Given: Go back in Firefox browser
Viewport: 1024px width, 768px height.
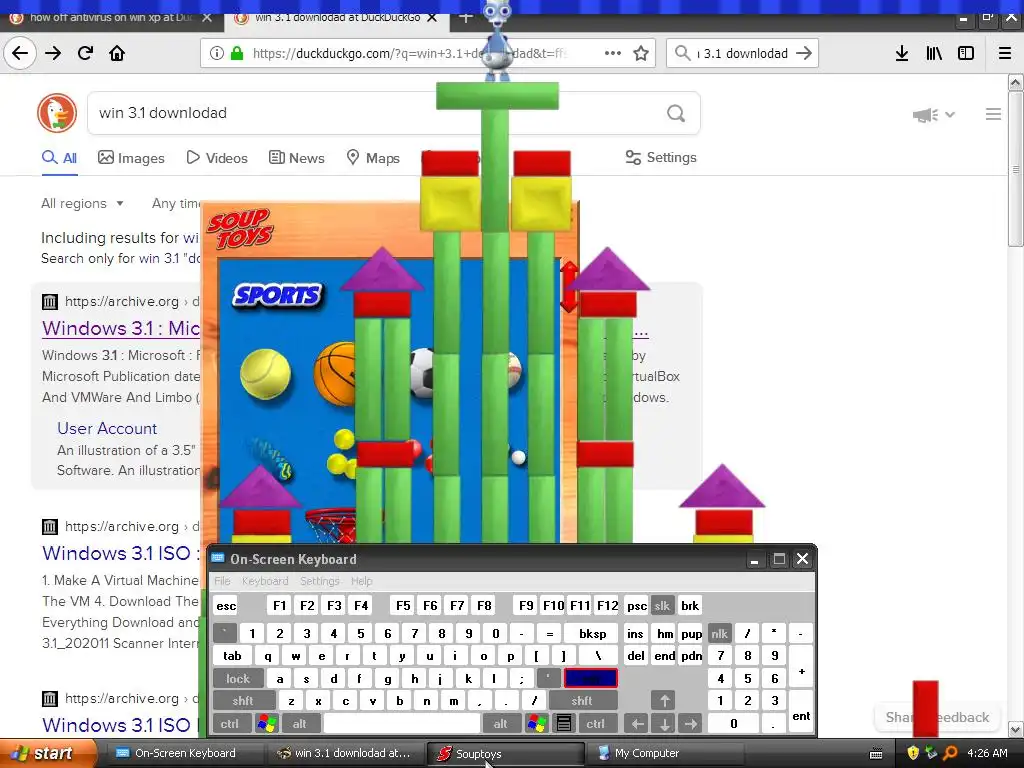Looking at the screenshot, I should (x=20, y=53).
